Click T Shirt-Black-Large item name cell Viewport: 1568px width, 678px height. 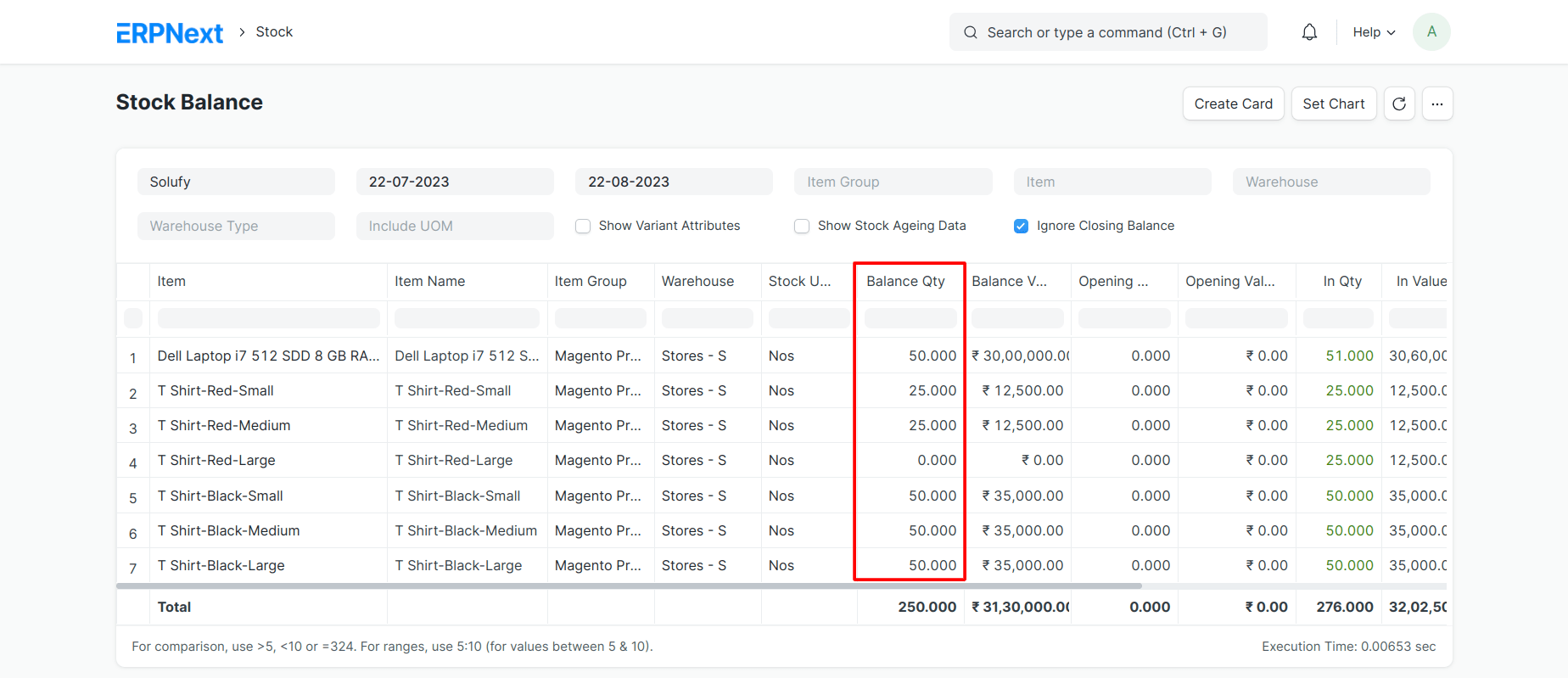click(x=467, y=566)
